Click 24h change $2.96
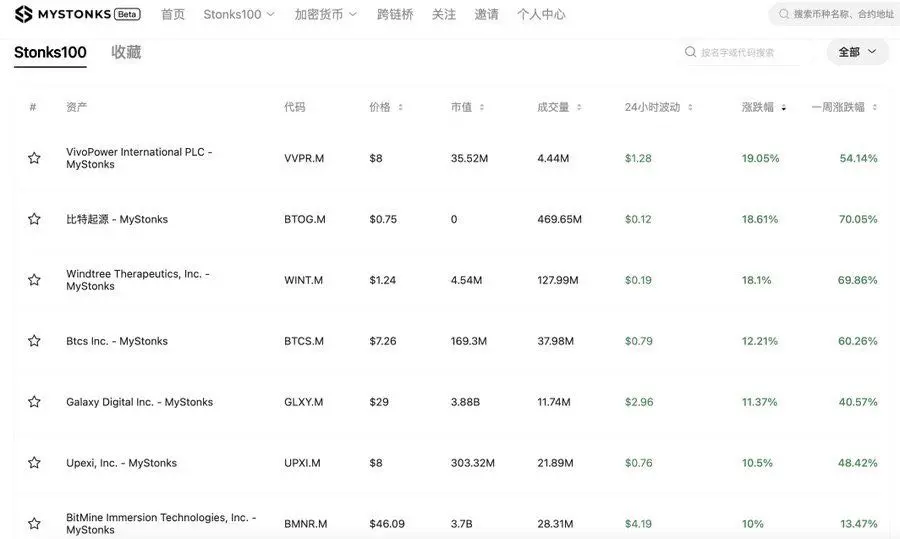The image size is (900, 539). [x=639, y=402]
